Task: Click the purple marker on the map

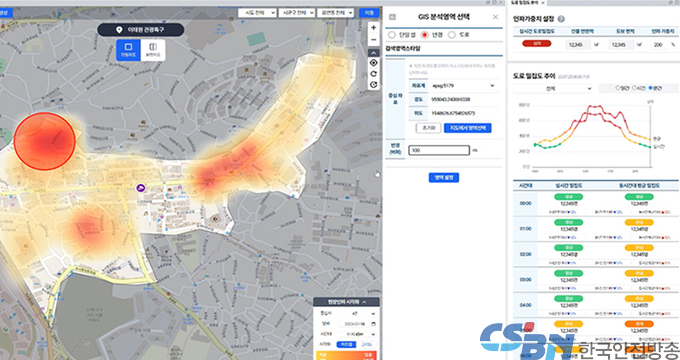Action: coord(141,188)
